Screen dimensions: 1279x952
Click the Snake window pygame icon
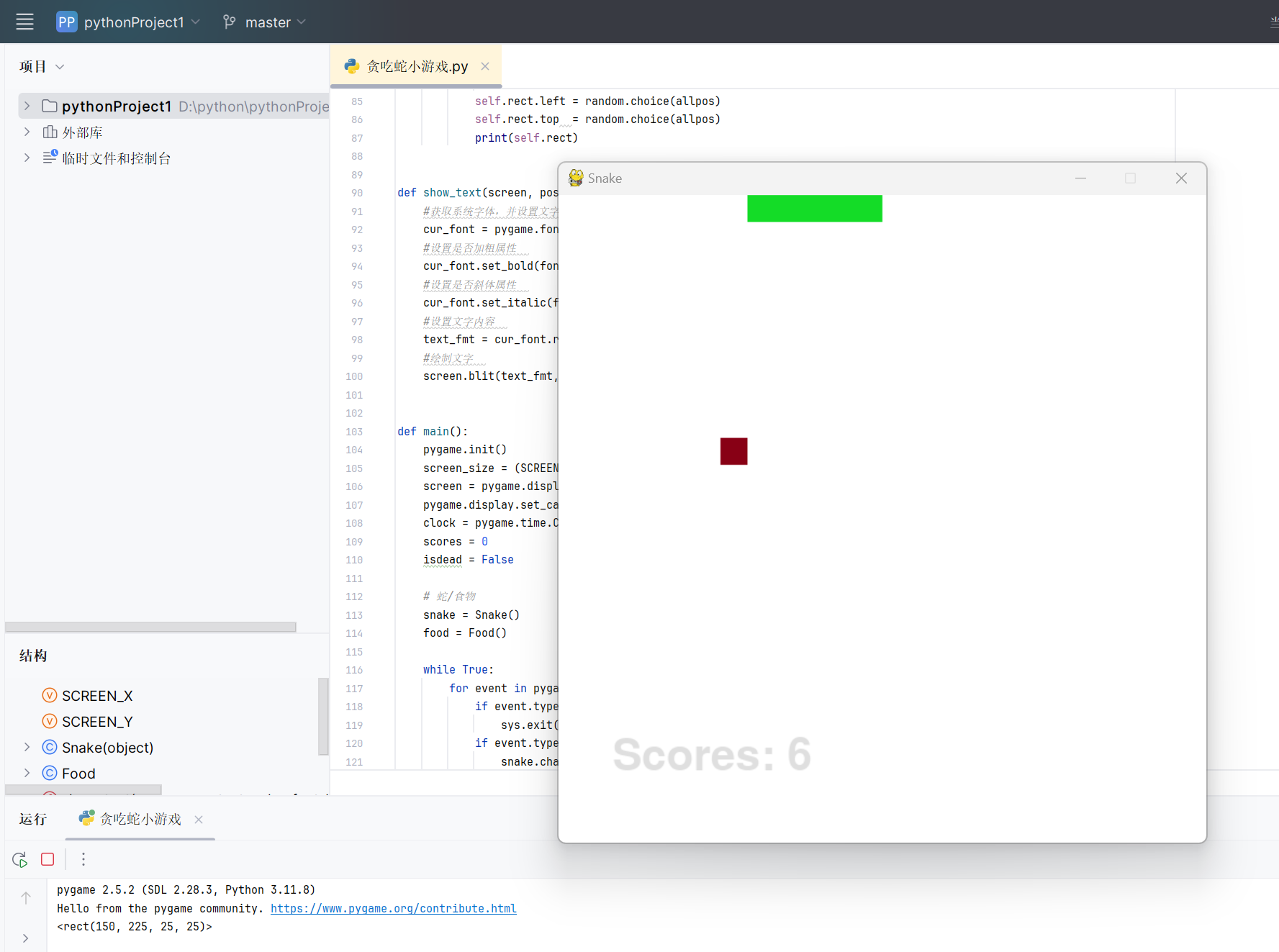tap(576, 178)
